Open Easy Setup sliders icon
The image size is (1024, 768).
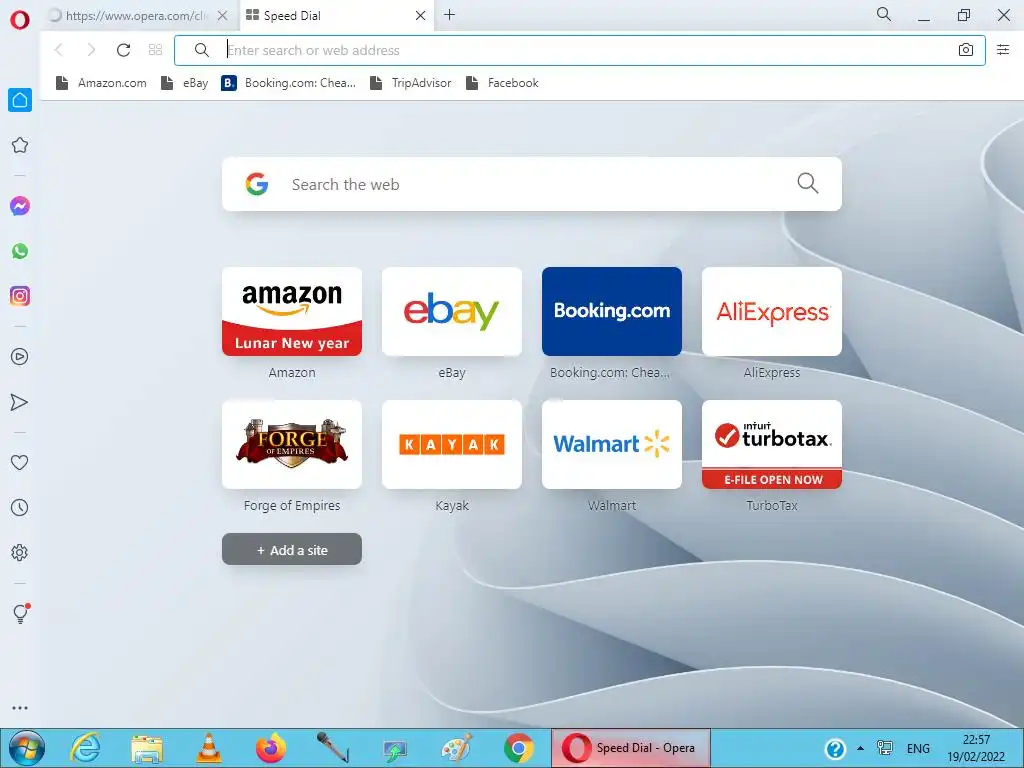1003,50
